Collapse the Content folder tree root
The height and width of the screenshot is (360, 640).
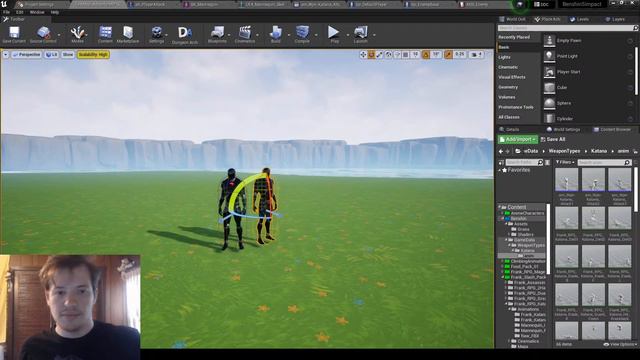500,207
